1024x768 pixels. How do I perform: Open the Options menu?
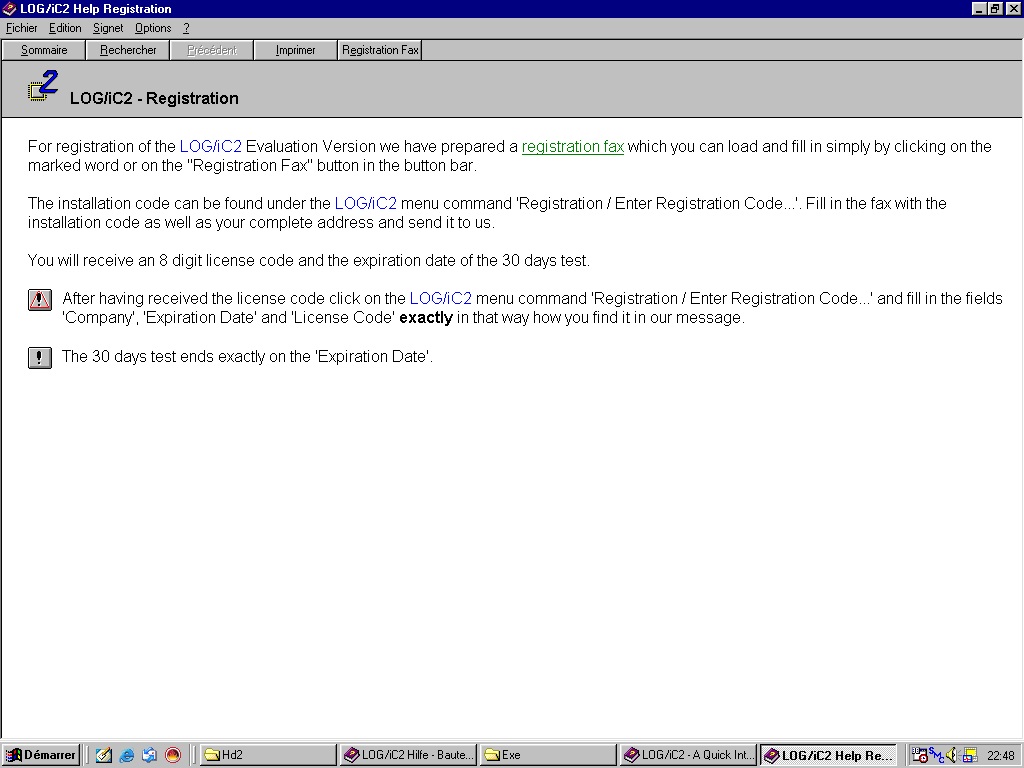pos(153,28)
